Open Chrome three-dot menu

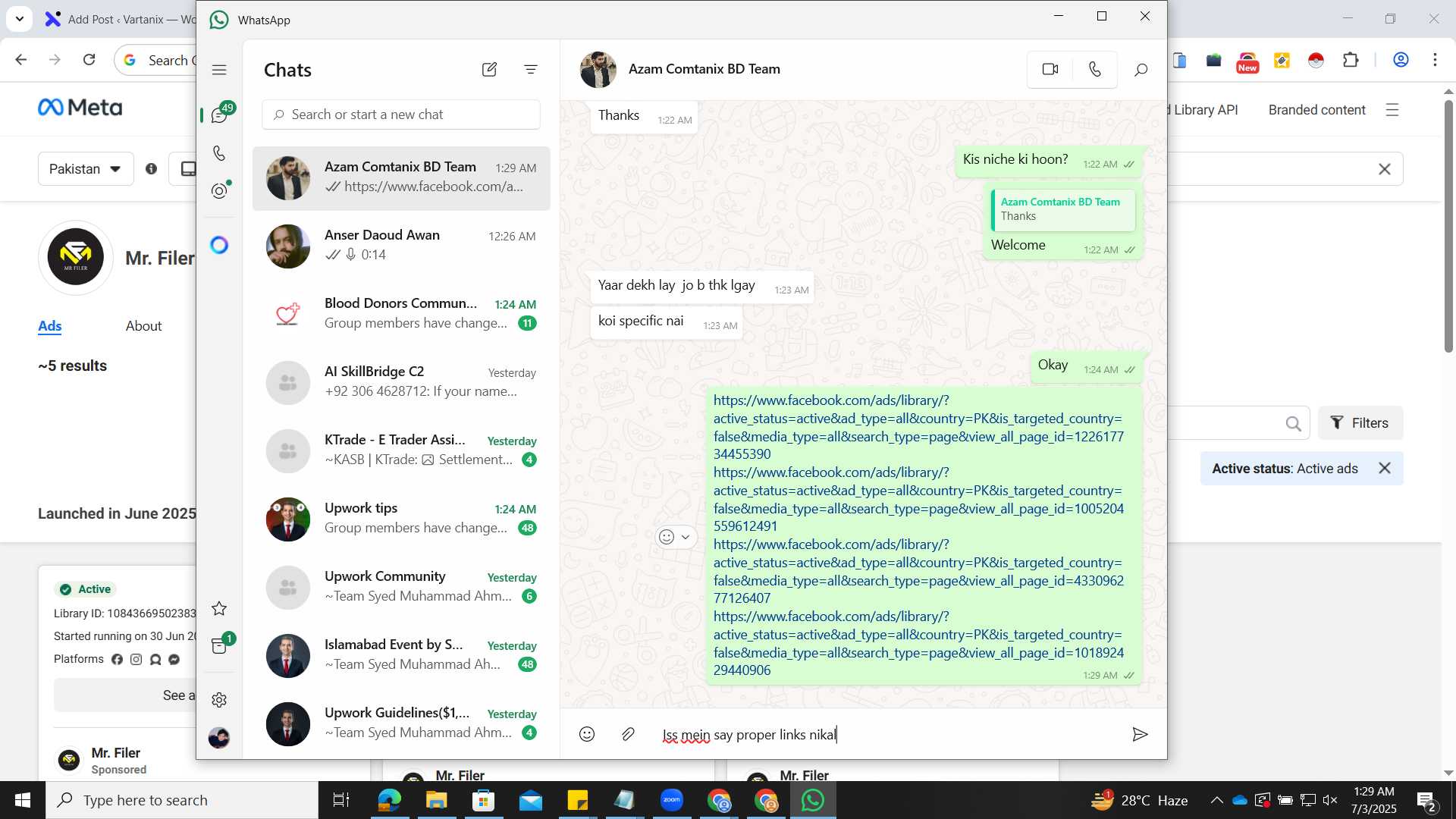pyautogui.click(x=1435, y=60)
